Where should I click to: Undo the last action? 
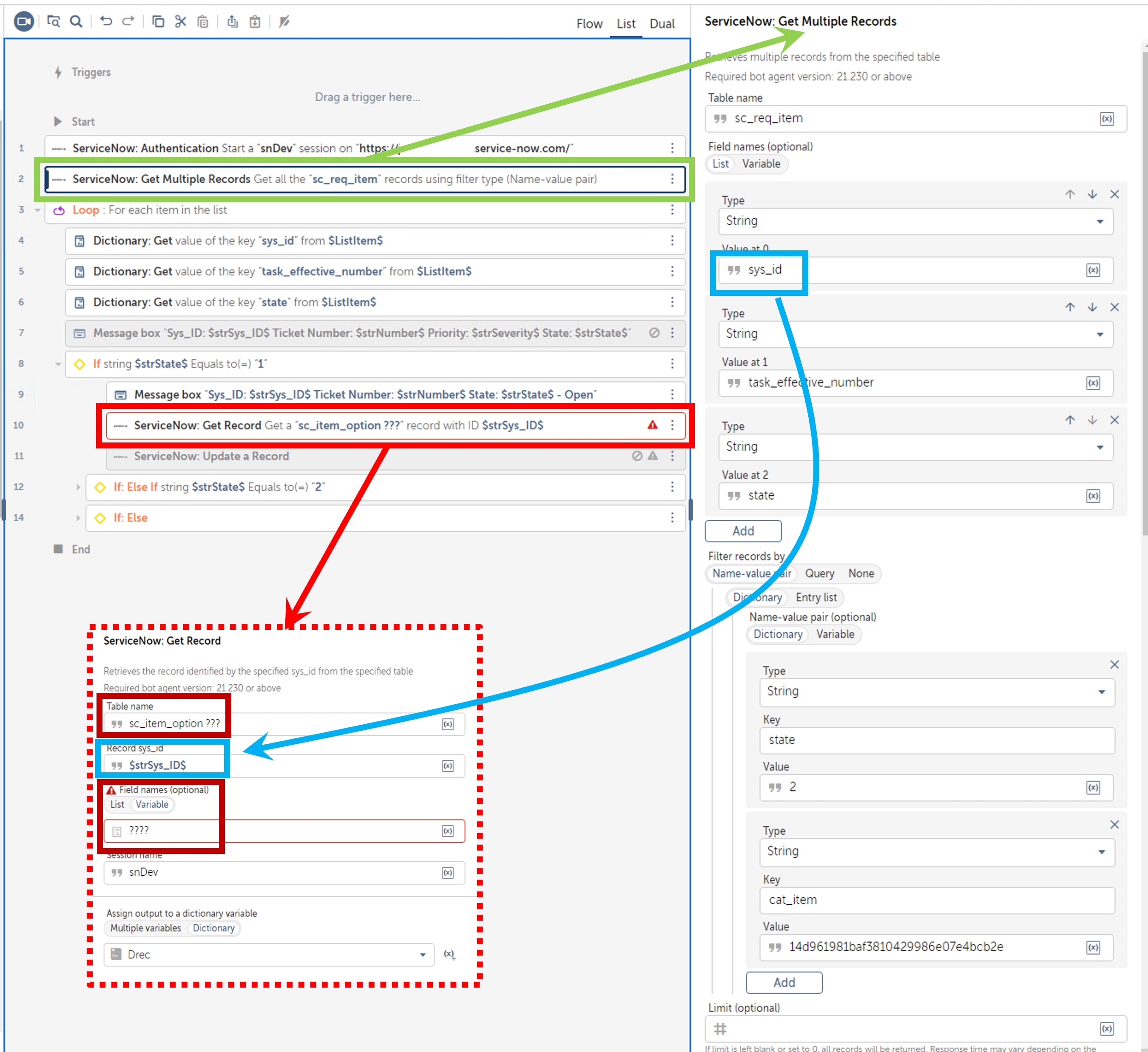pyautogui.click(x=106, y=22)
